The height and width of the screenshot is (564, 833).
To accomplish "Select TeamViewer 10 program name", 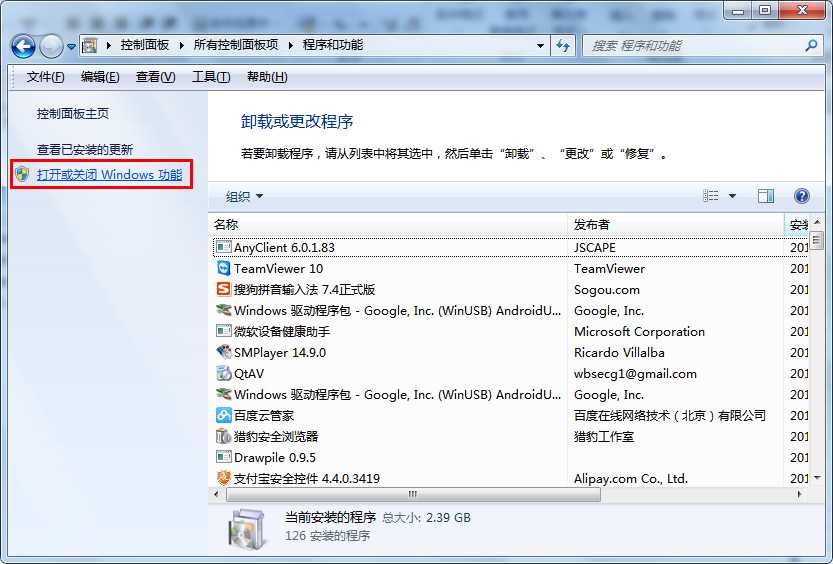I will tap(278, 269).
